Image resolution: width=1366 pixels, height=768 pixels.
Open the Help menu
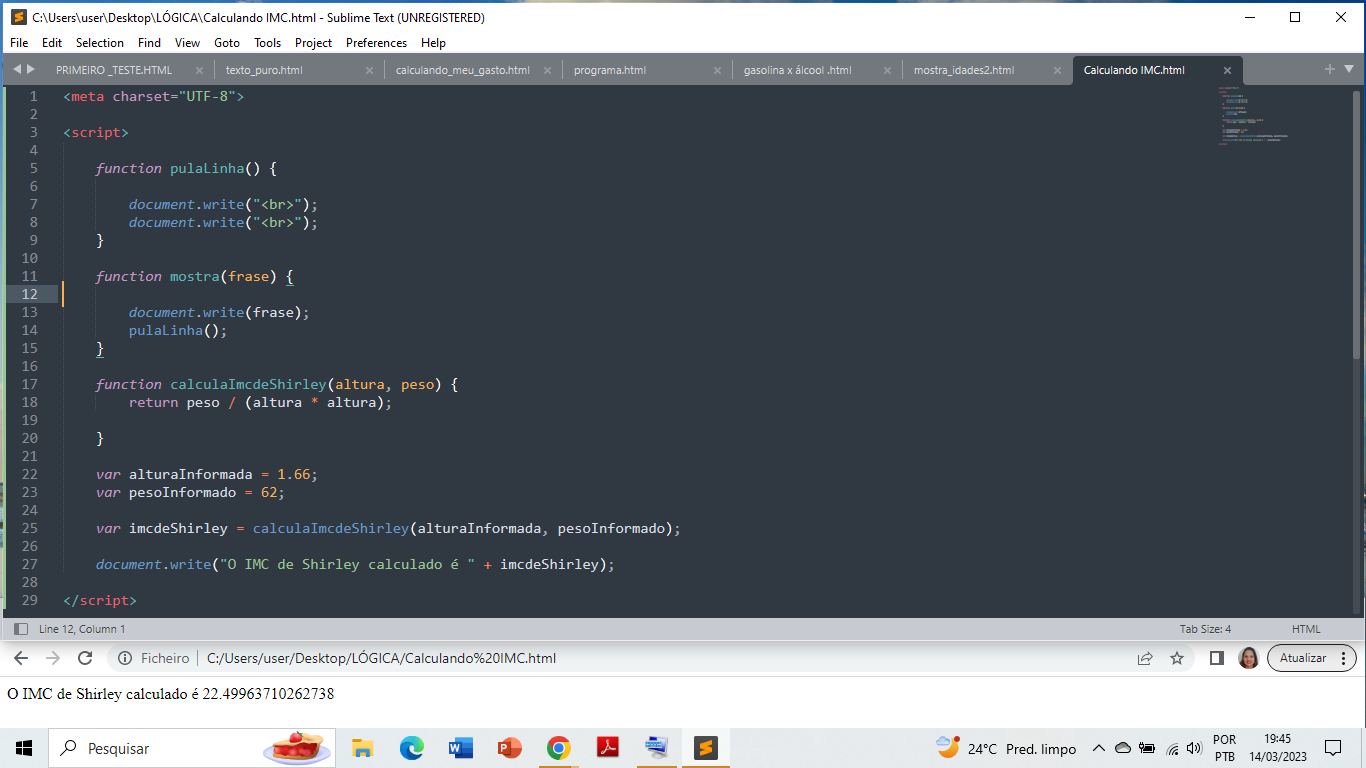tap(433, 43)
